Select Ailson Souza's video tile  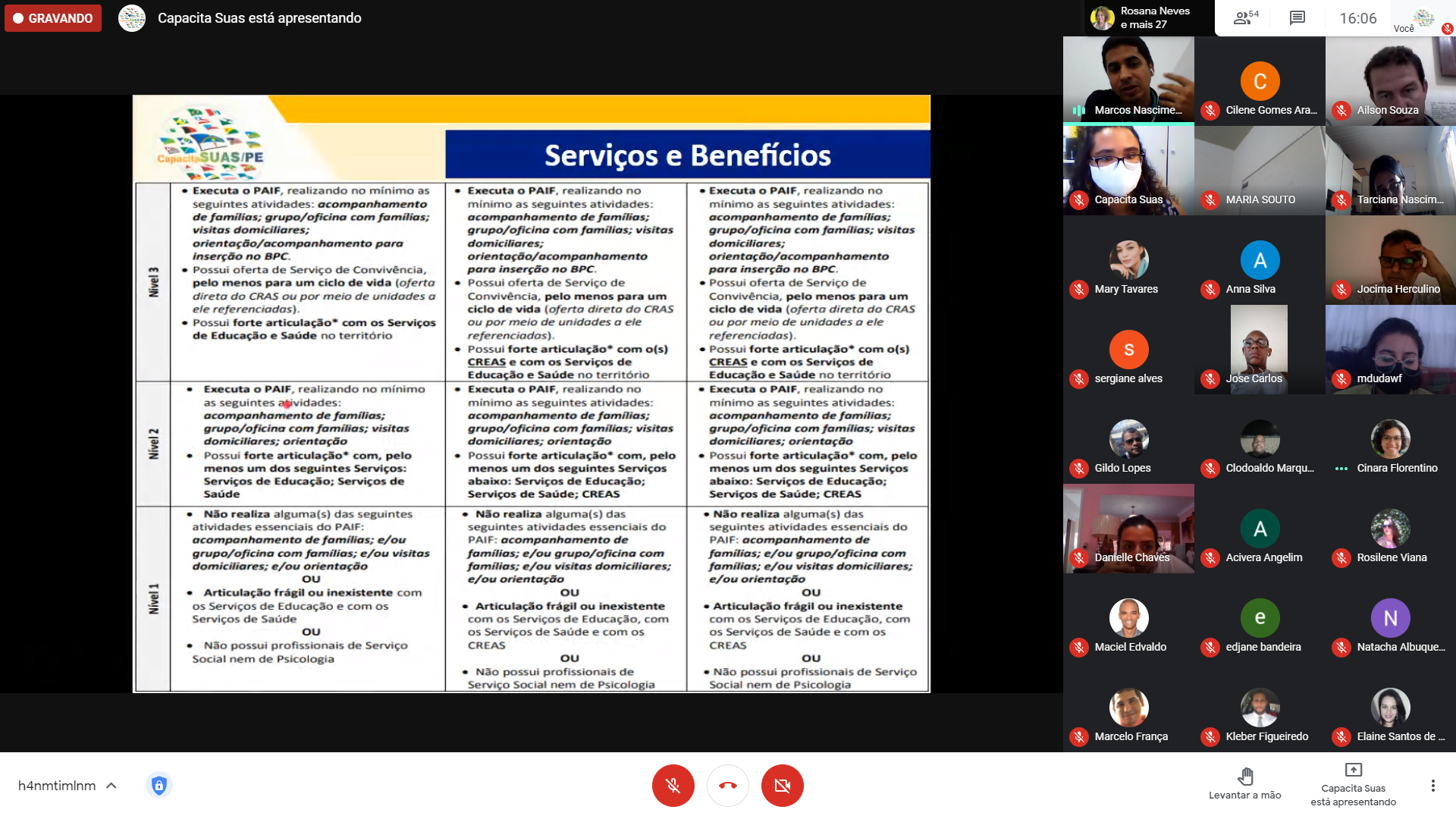coord(1390,80)
